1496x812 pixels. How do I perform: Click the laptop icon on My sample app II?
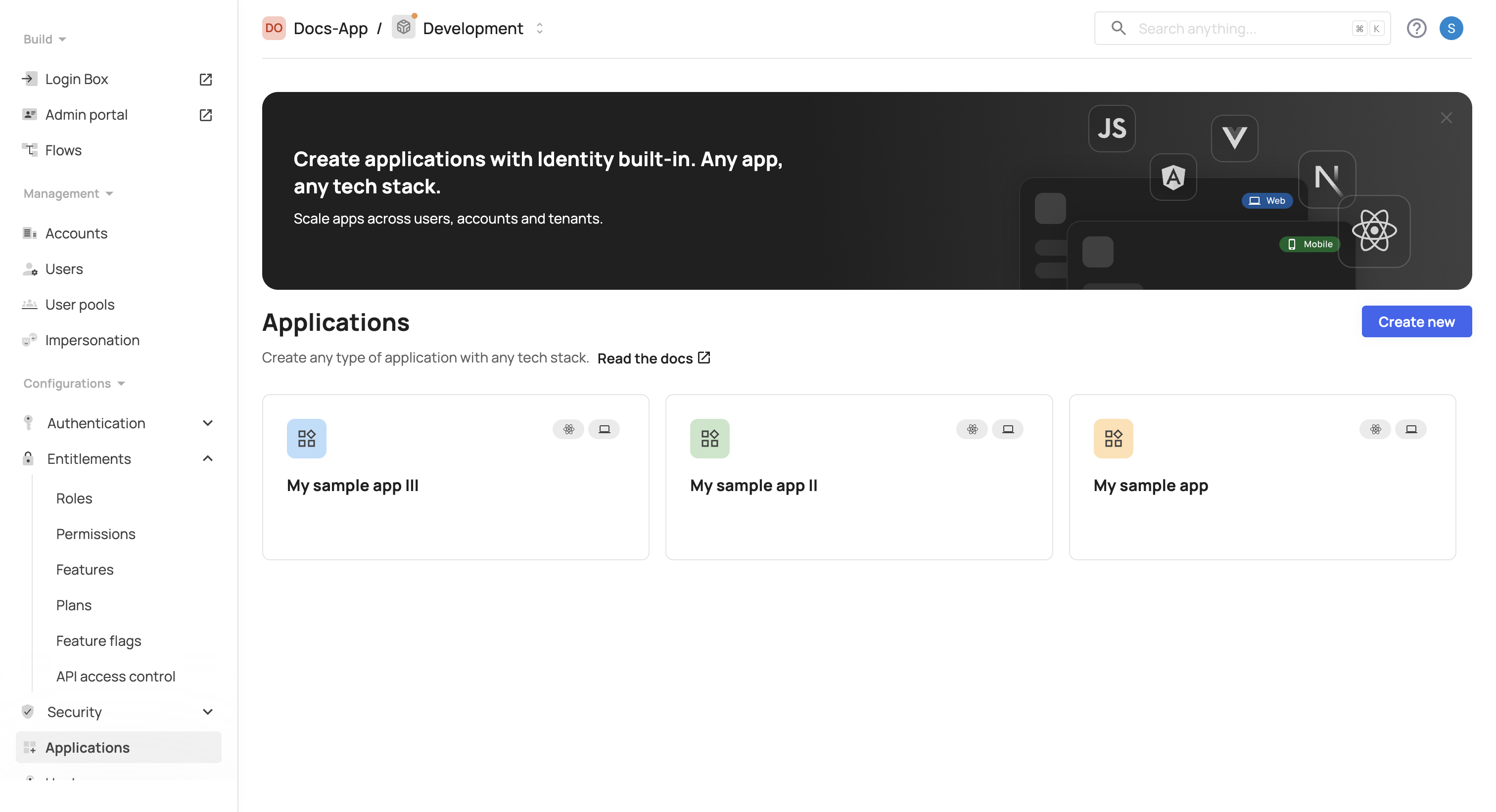click(x=1008, y=430)
